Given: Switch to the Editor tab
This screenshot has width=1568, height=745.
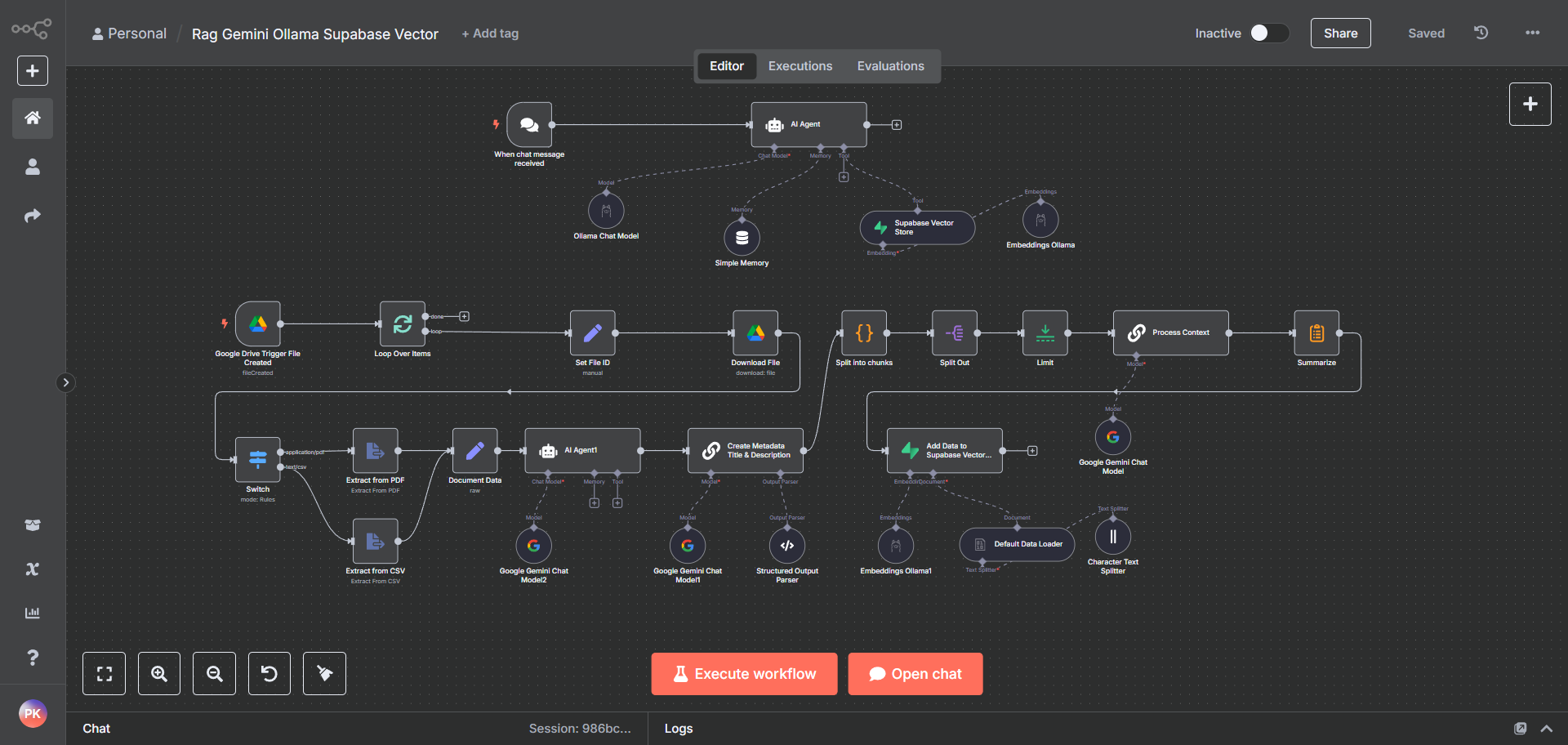Looking at the screenshot, I should tap(726, 66).
